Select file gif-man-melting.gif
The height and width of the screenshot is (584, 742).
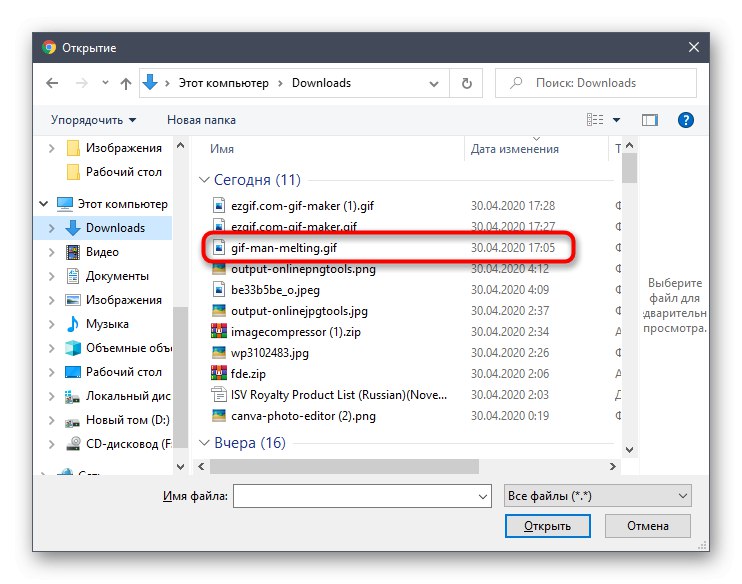click(284, 248)
